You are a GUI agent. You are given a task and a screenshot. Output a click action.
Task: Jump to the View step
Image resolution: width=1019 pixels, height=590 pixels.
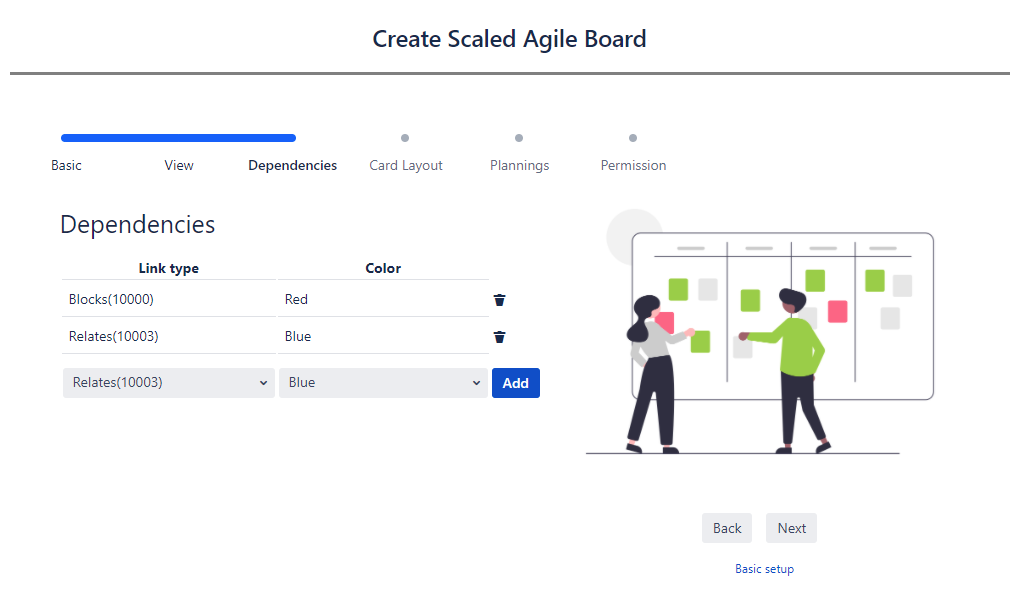coord(179,165)
